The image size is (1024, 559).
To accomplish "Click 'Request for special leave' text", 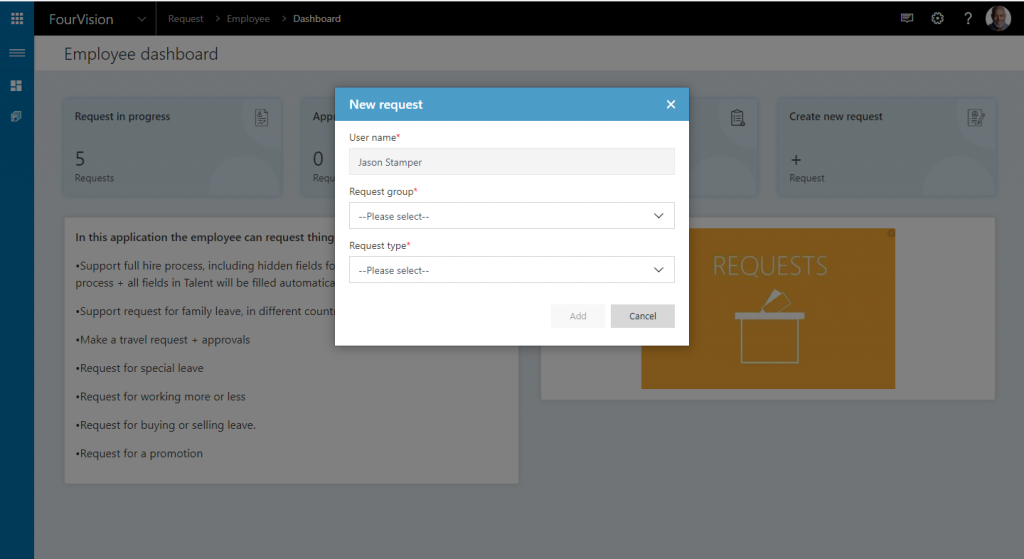I will click(x=140, y=368).
